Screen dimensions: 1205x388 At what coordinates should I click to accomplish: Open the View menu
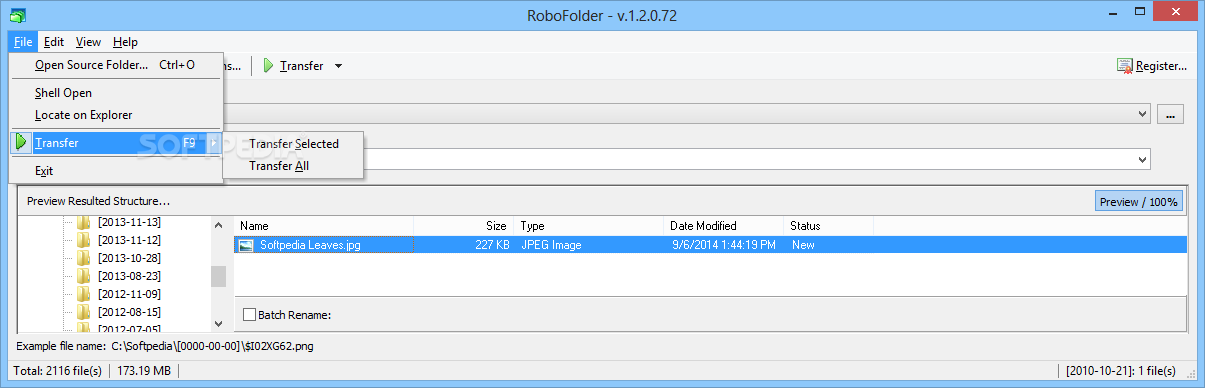(x=88, y=42)
